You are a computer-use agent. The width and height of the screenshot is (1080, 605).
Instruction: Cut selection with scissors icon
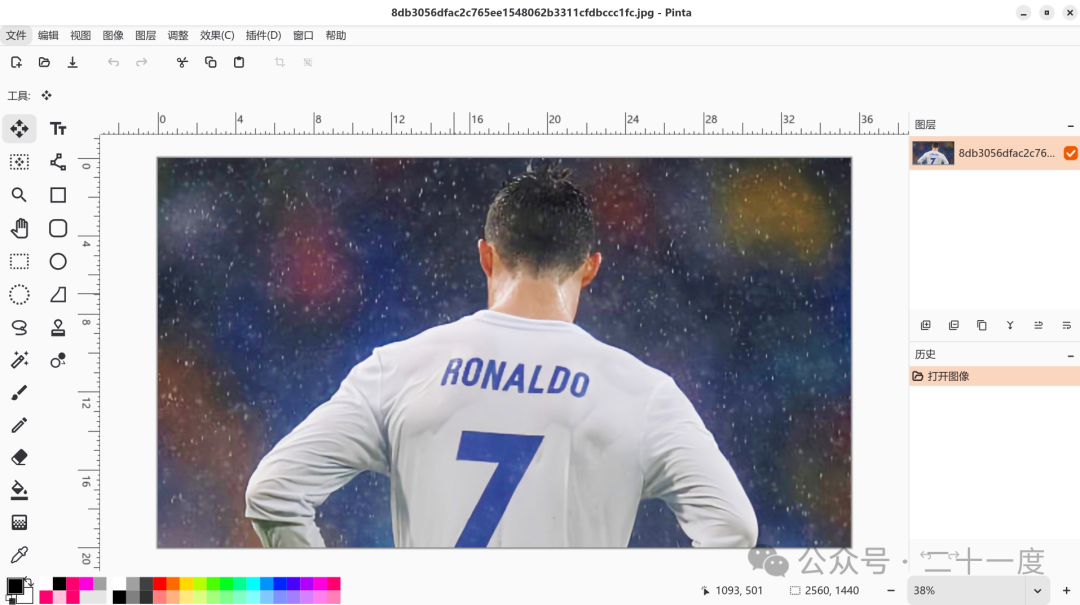[182, 62]
